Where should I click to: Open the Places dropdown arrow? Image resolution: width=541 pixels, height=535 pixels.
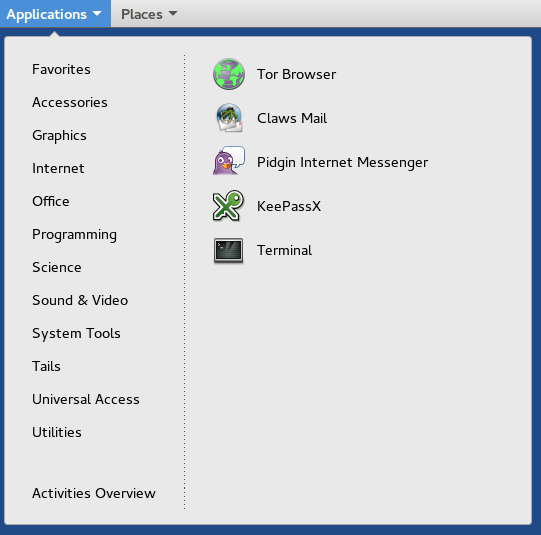pyautogui.click(x=173, y=13)
